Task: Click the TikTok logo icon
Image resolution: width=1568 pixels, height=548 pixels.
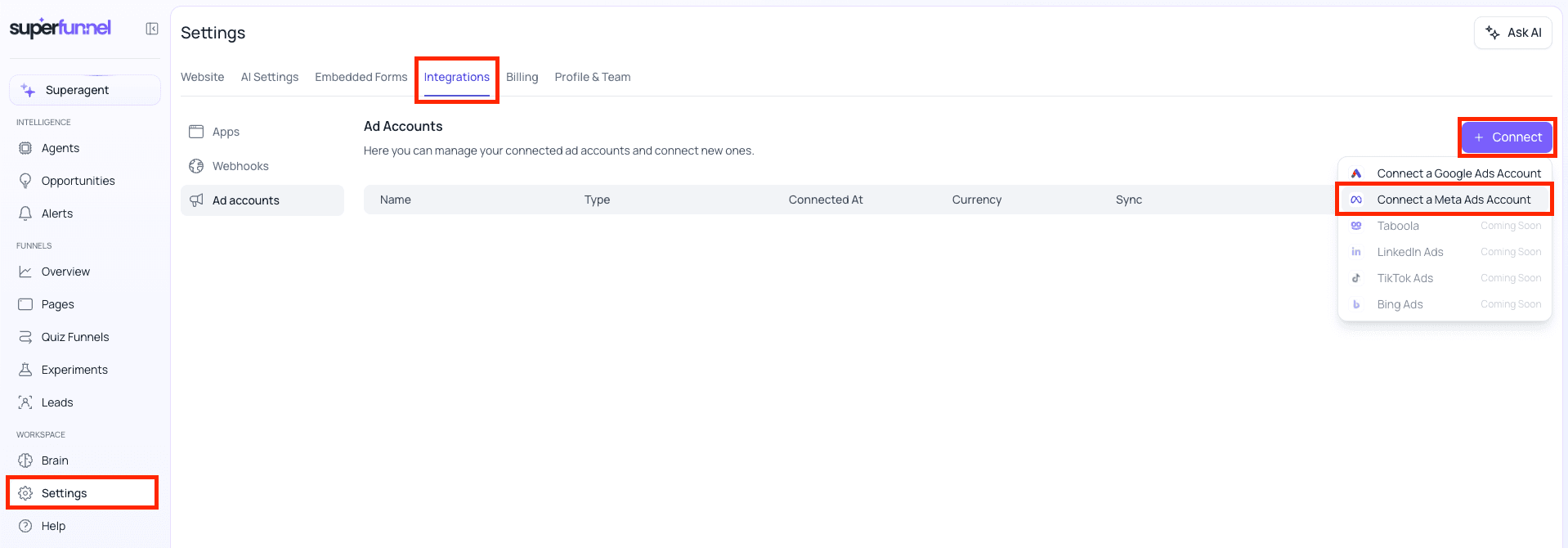Action: [1356, 278]
